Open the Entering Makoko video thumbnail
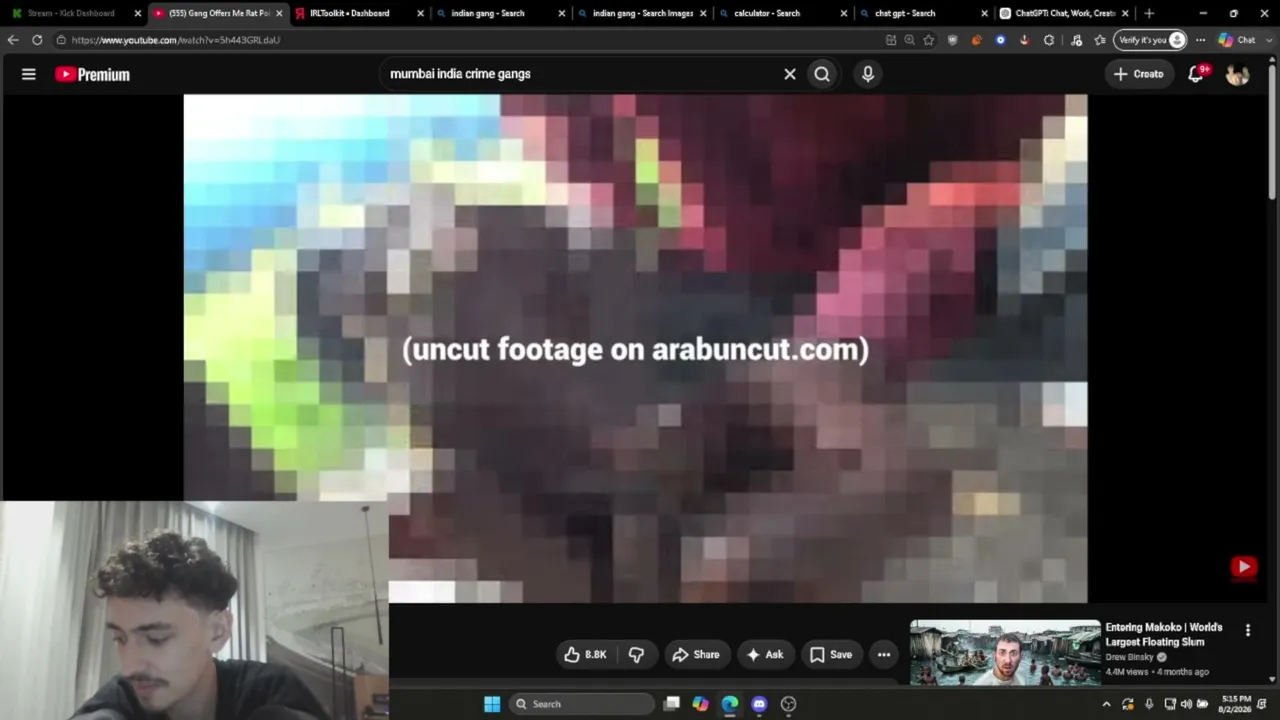Viewport: 1280px width, 720px height. (1005, 652)
